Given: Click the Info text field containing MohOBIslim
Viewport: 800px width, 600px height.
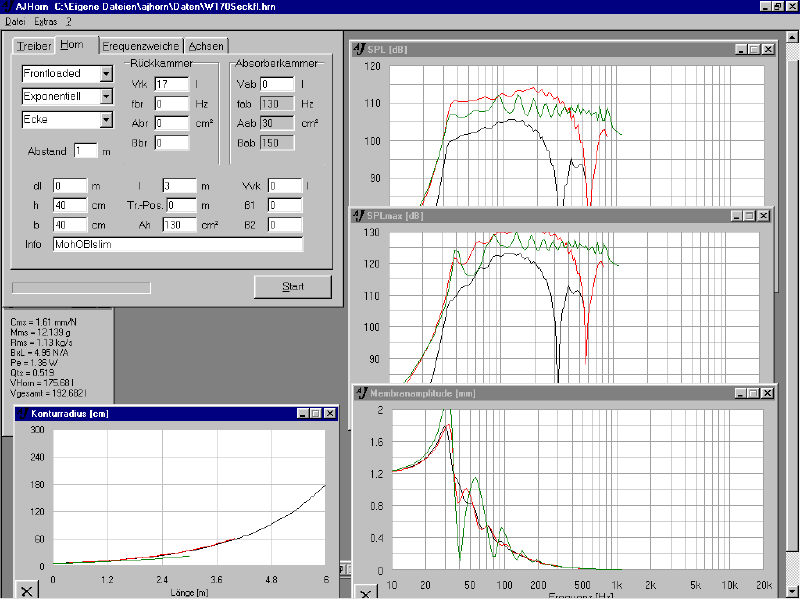Looking at the screenshot, I should click(177, 244).
